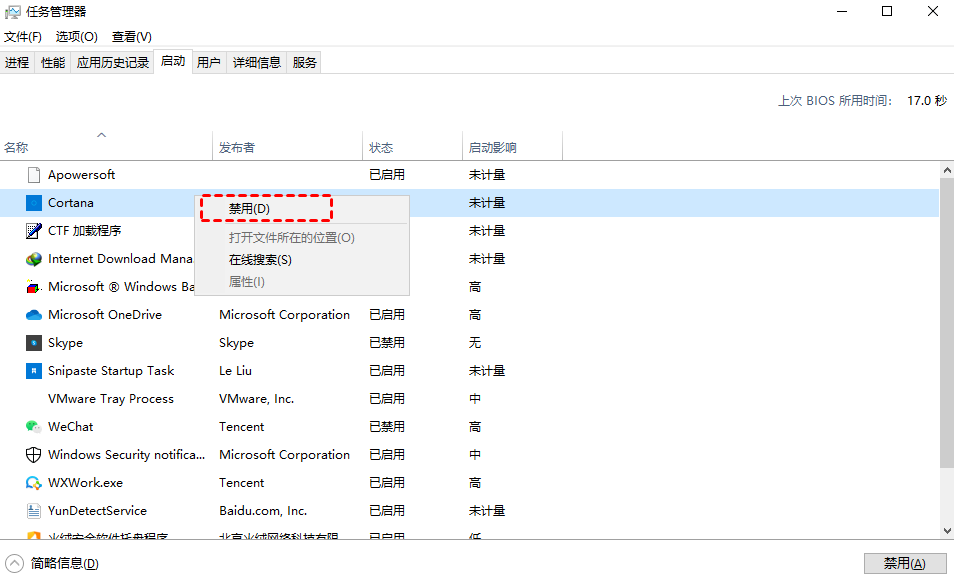Image resolution: width=954 pixels, height=576 pixels.
Task: Click the Snipaste Startup Task icon
Action: pos(33,370)
